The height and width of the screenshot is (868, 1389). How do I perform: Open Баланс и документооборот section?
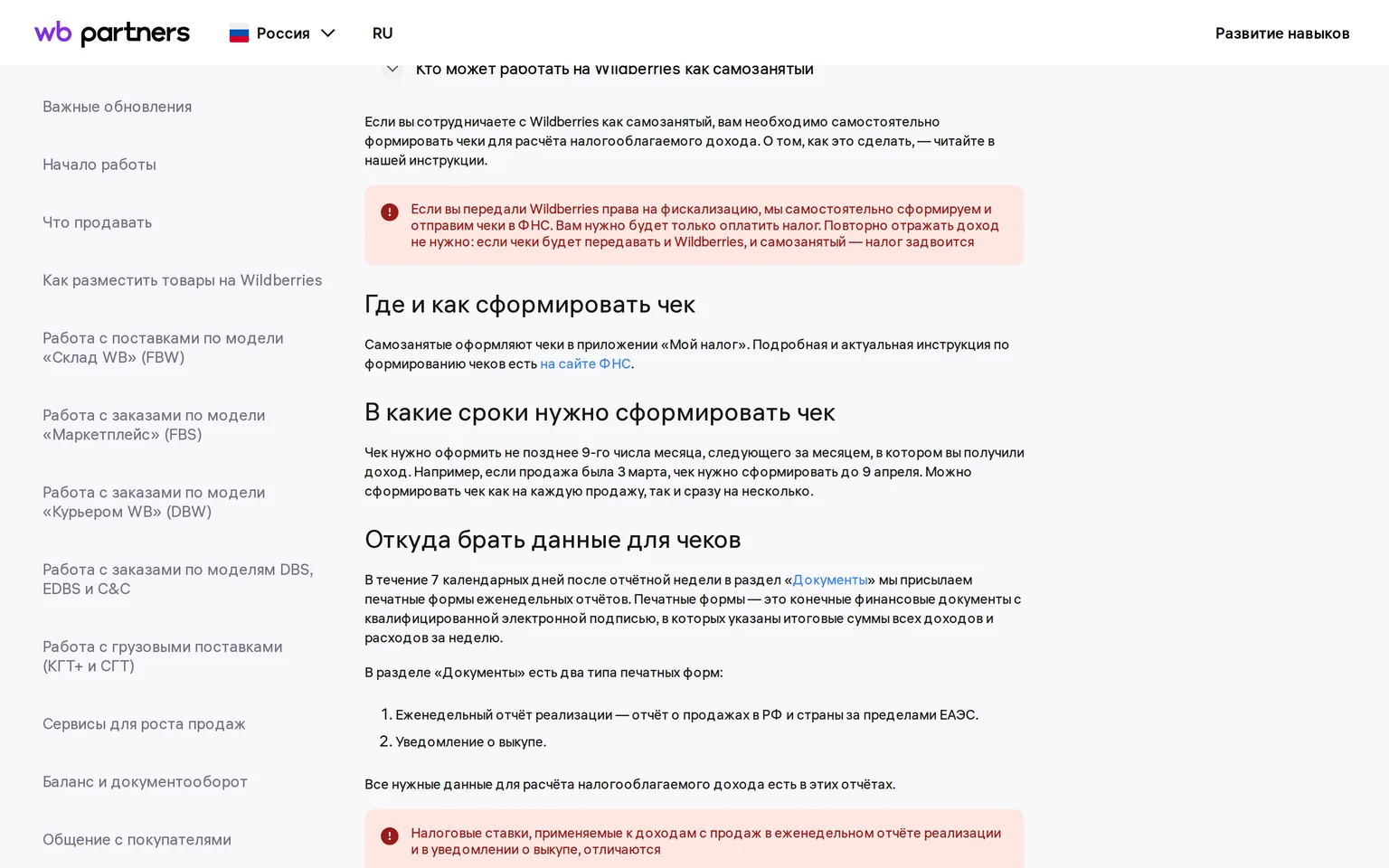145,782
